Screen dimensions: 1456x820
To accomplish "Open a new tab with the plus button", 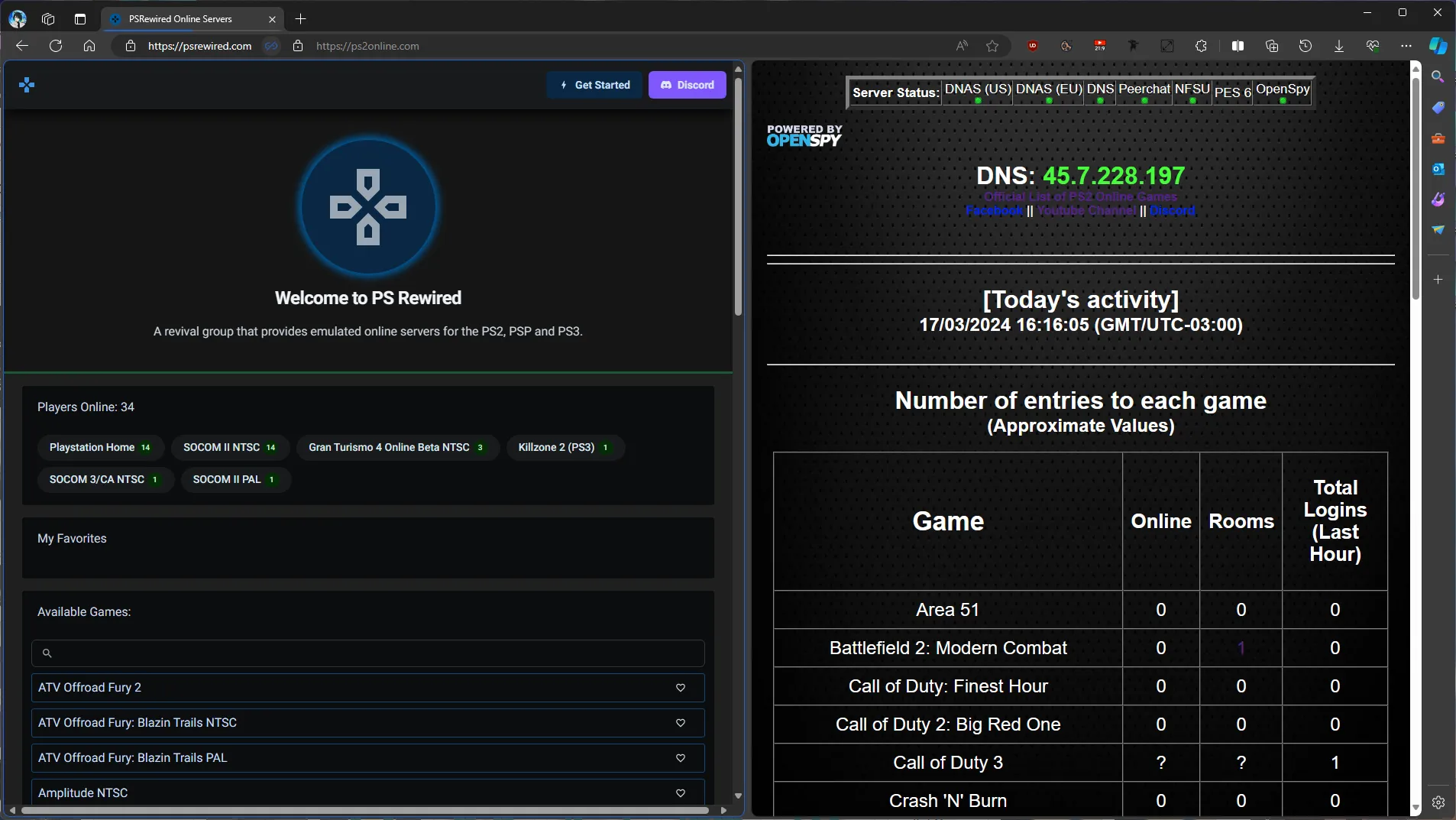I will click(x=300, y=19).
